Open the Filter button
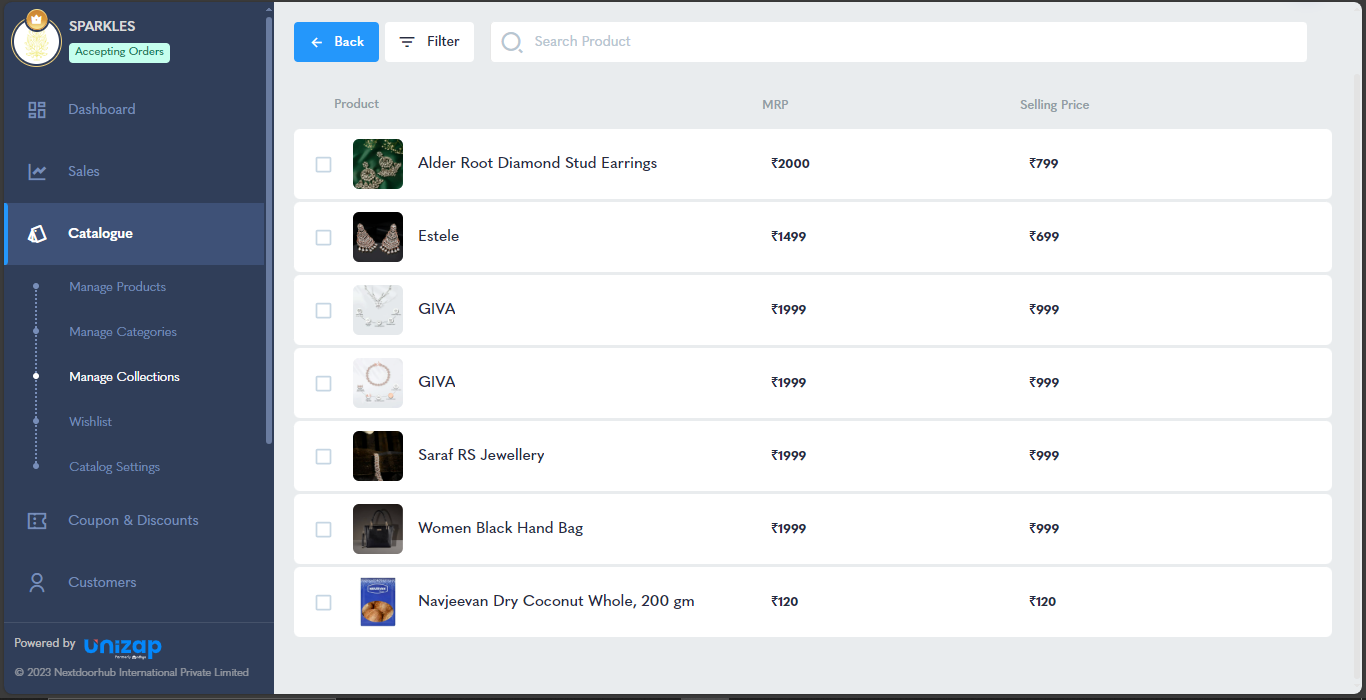Viewport: 1366px width, 700px height. [429, 42]
